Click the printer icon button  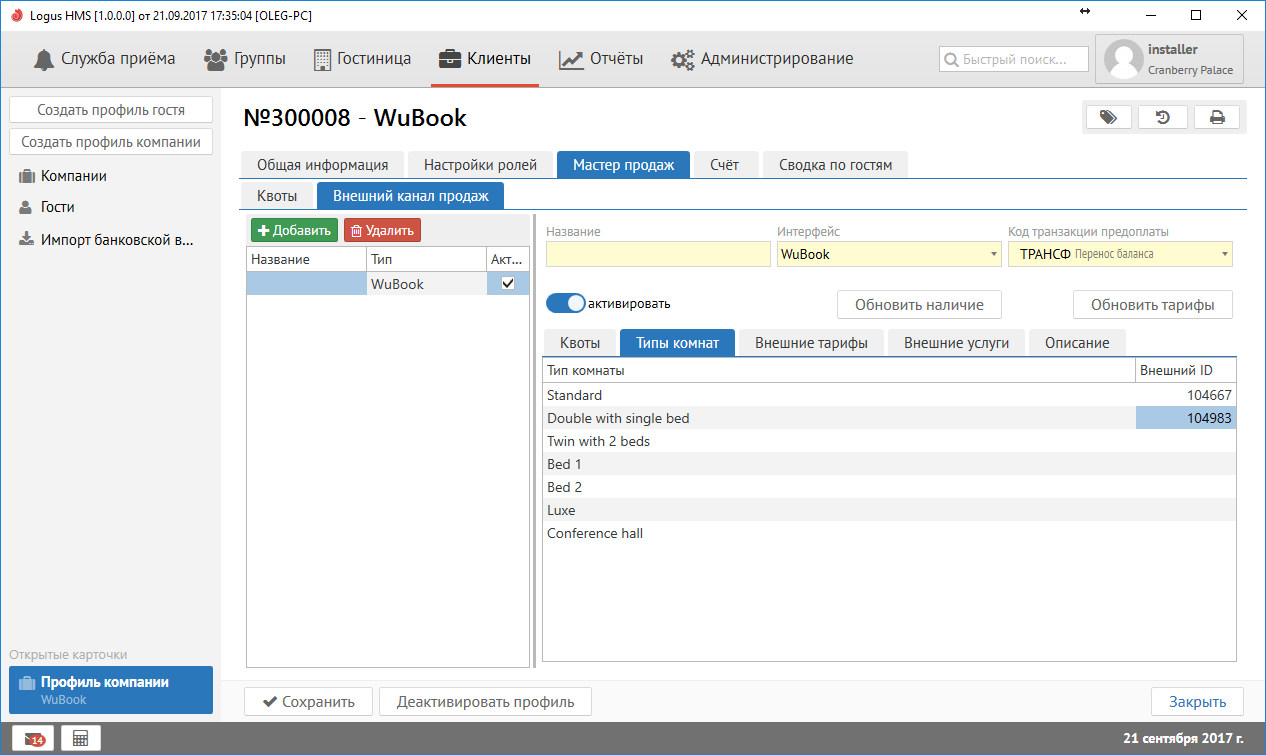tap(1217, 117)
